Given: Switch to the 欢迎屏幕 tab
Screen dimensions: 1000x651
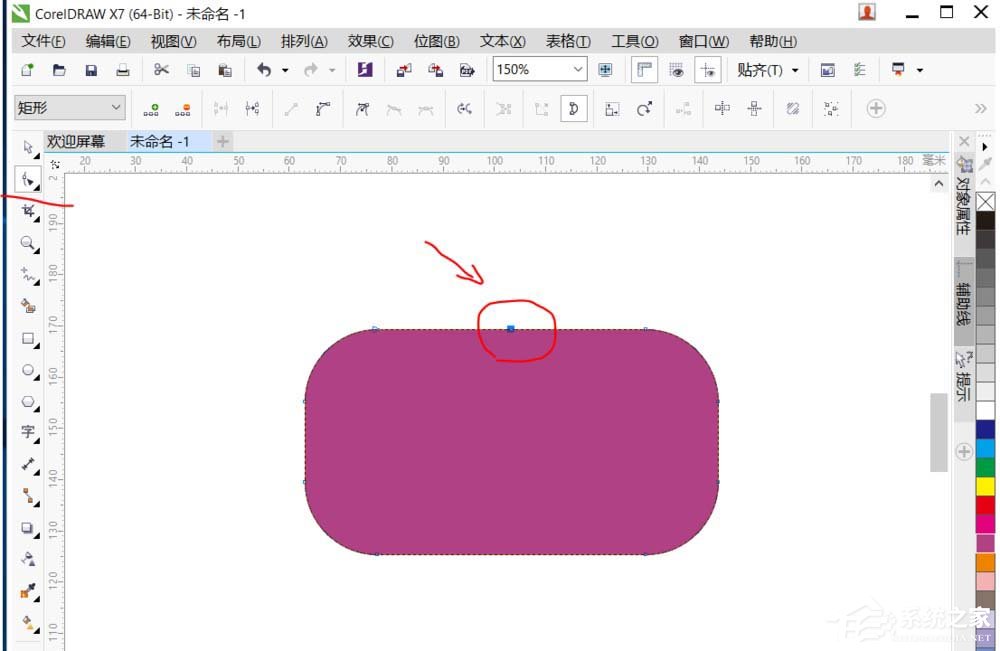Looking at the screenshot, I should tap(75, 142).
